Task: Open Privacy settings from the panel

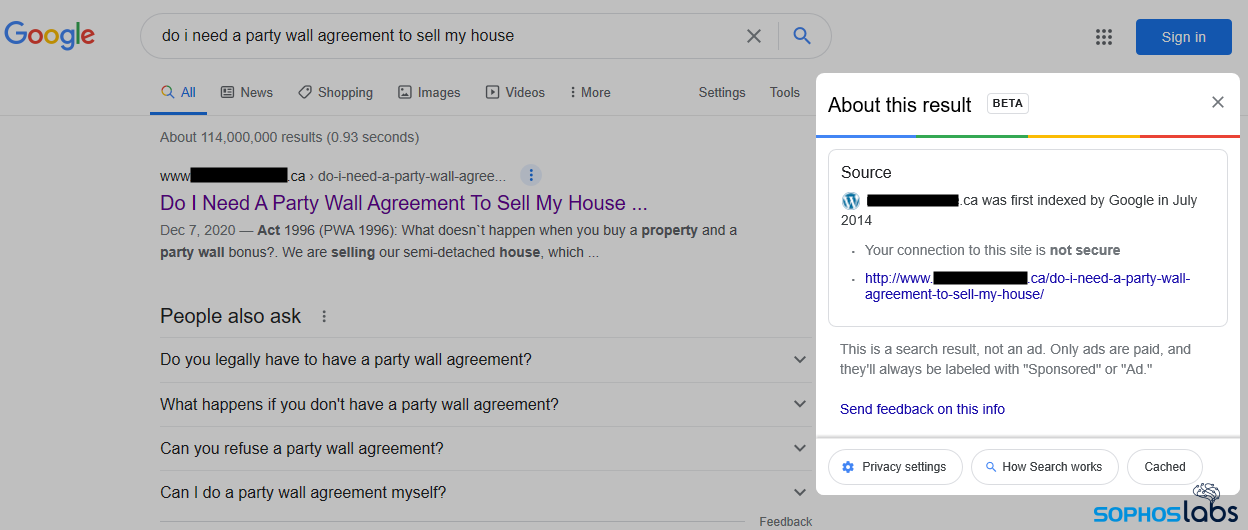Action: coord(894,467)
